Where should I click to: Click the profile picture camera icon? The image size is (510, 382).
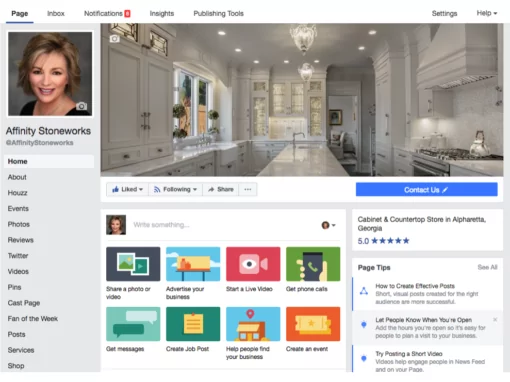pos(81,106)
